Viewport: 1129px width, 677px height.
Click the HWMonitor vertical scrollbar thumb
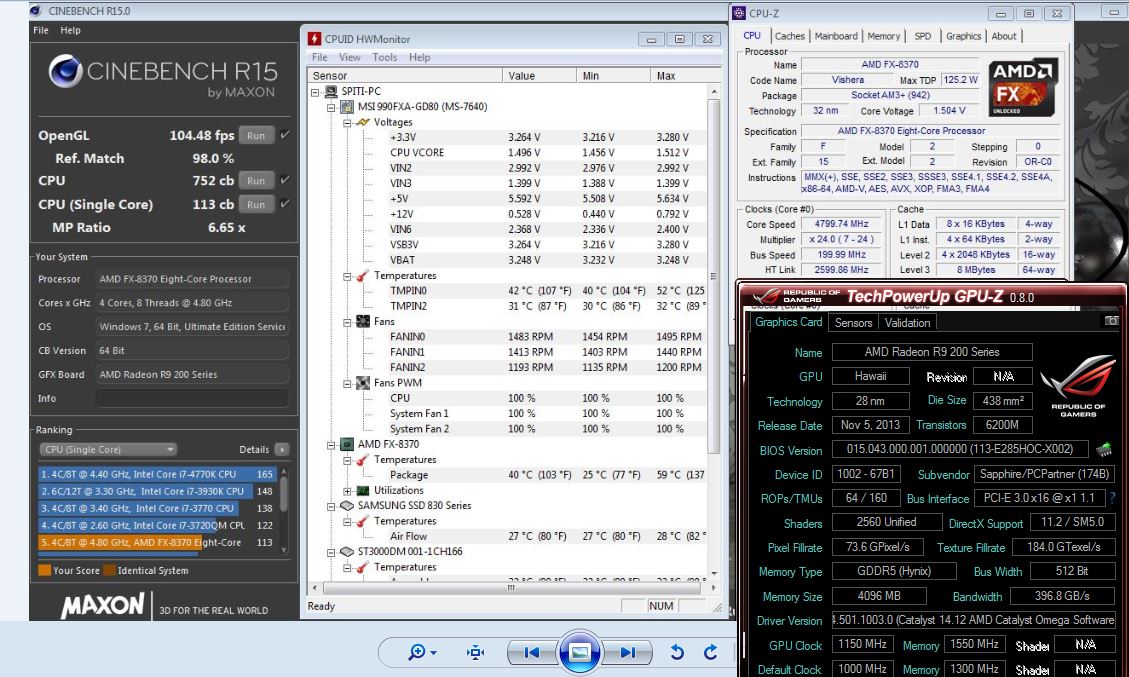point(714,277)
